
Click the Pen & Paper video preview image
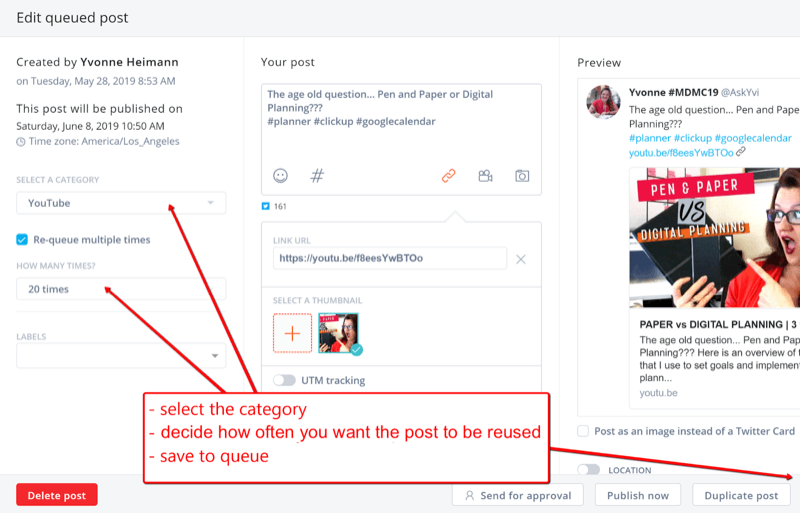coord(714,237)
